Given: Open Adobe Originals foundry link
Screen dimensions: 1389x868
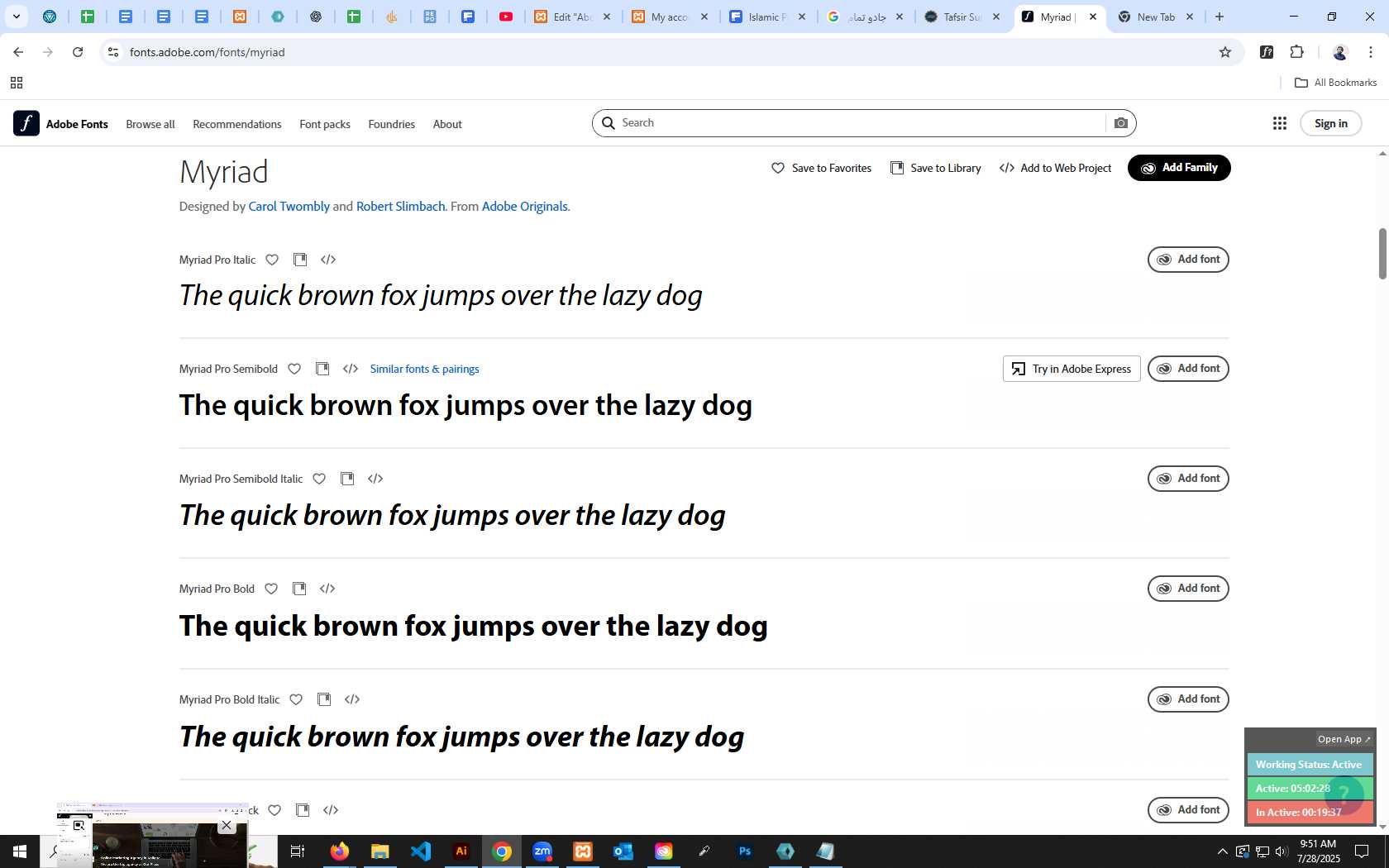Looking at the screenshot, I should [525, 207].
